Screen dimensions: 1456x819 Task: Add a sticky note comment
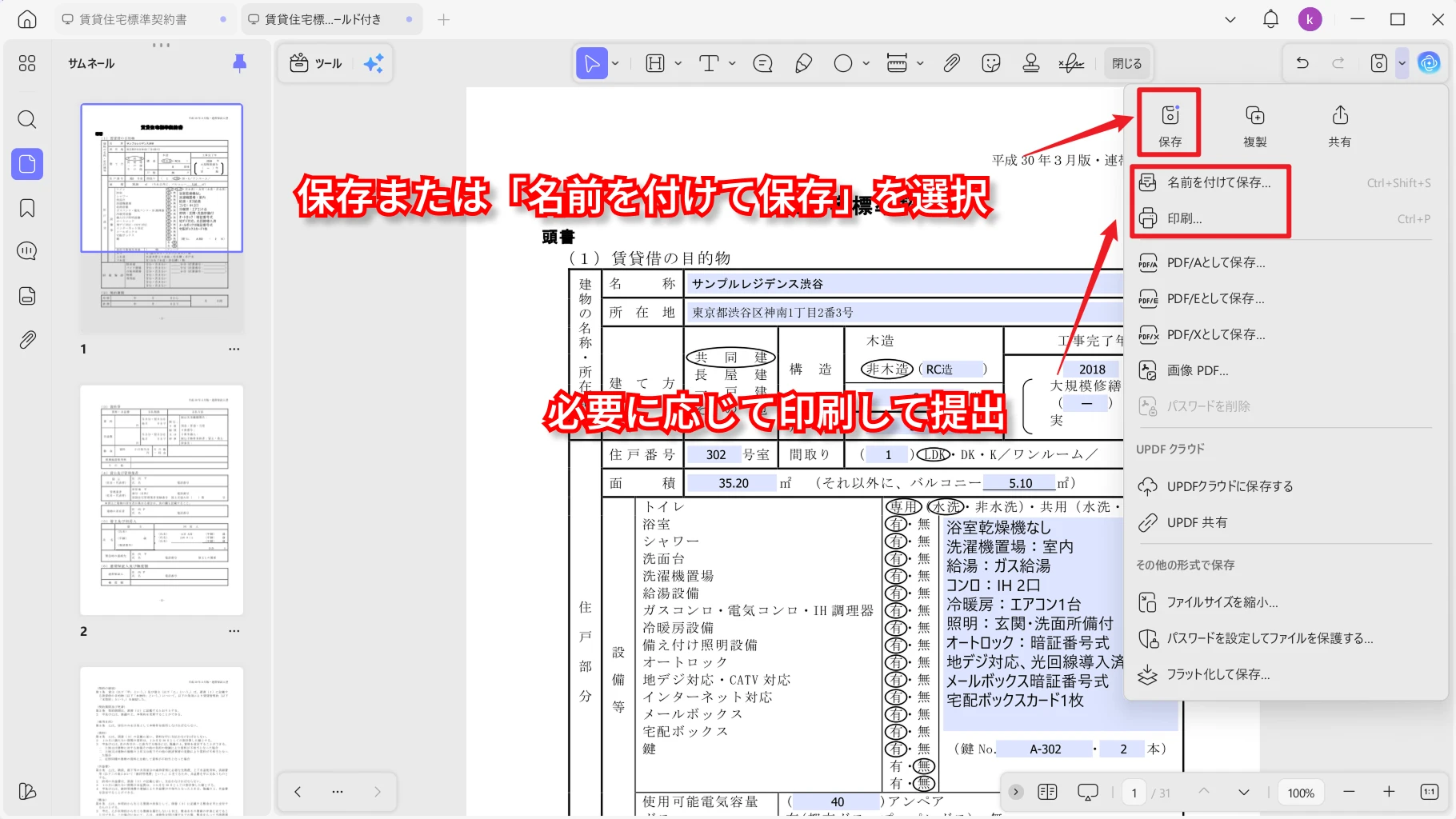tap(763, 63)
